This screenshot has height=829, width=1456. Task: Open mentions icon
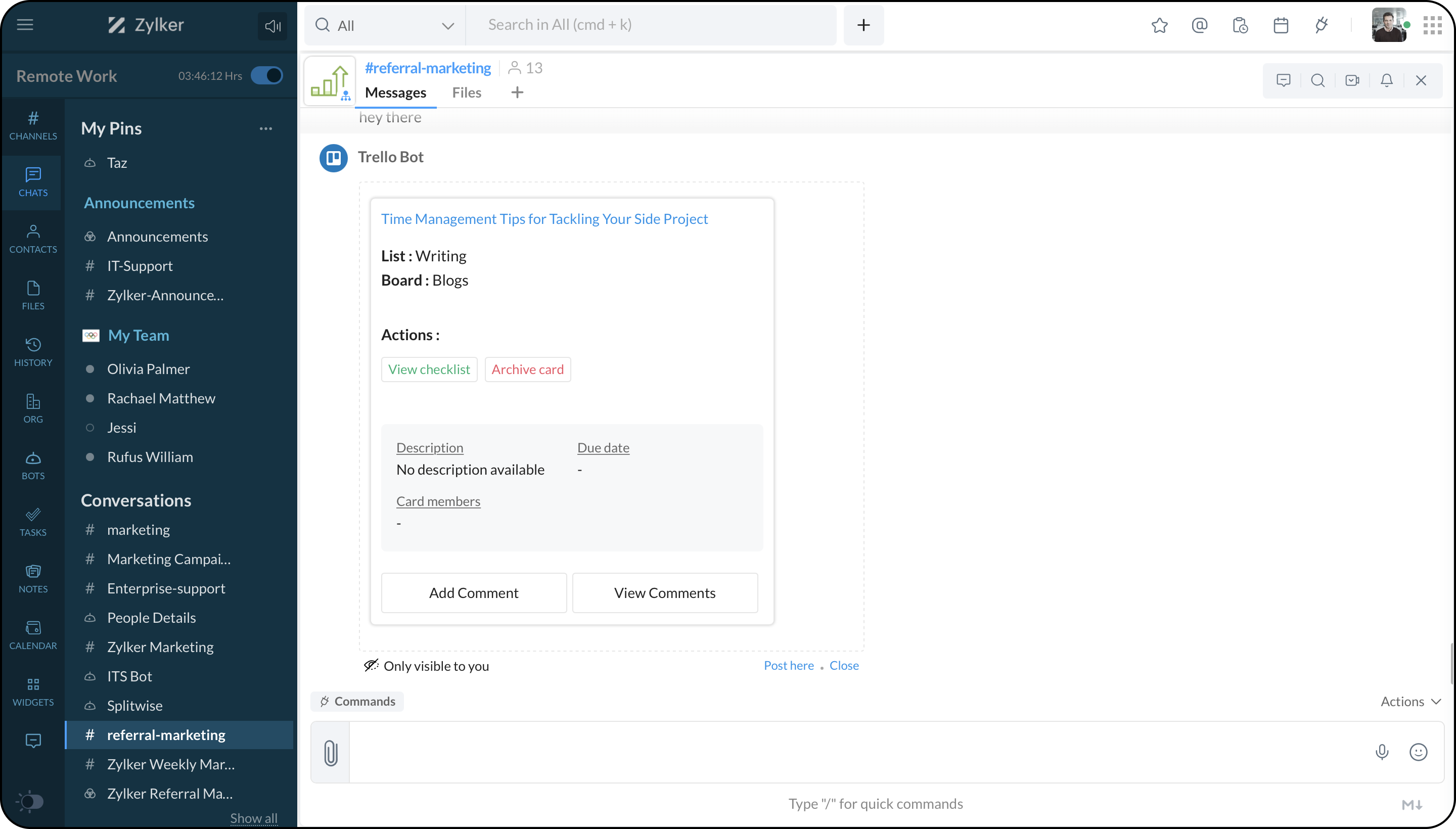pyautogui.click(x=1200, y=25)
